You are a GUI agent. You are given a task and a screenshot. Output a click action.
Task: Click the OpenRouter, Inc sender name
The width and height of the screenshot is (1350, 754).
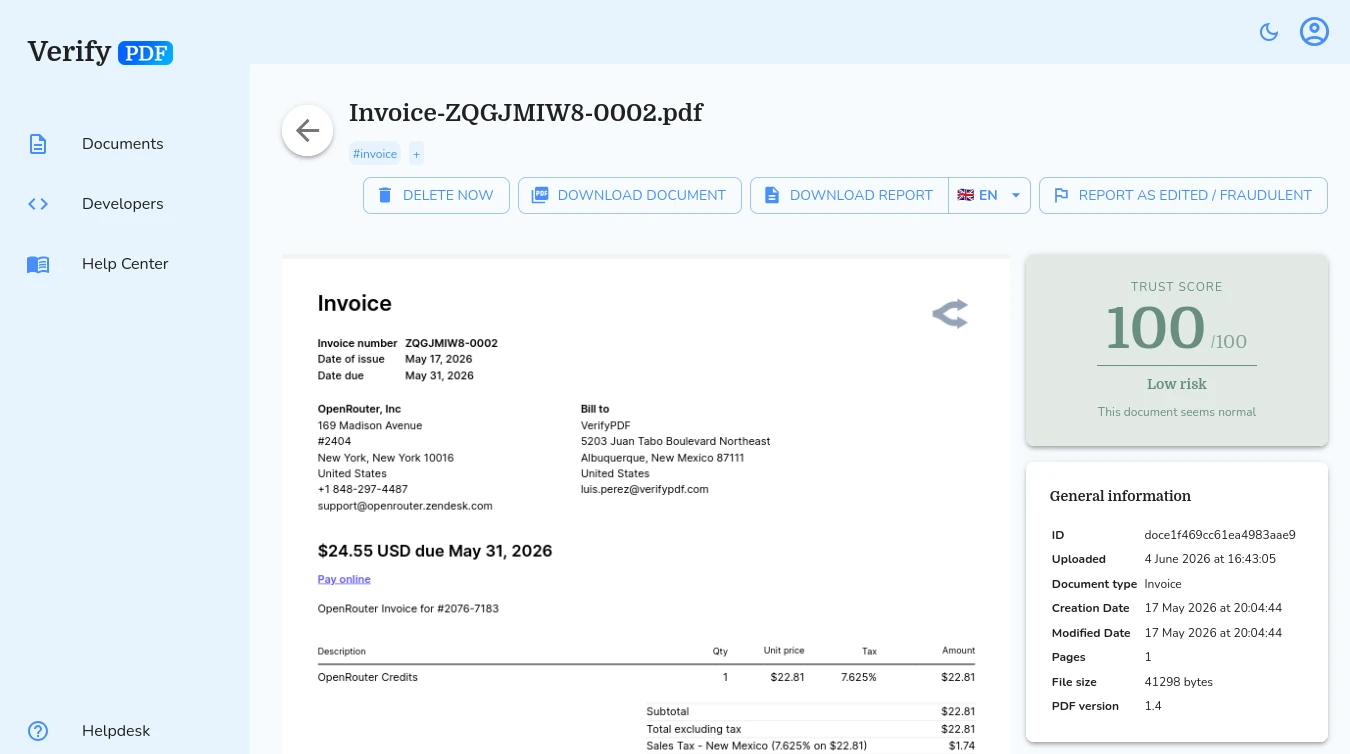point(359,409)
